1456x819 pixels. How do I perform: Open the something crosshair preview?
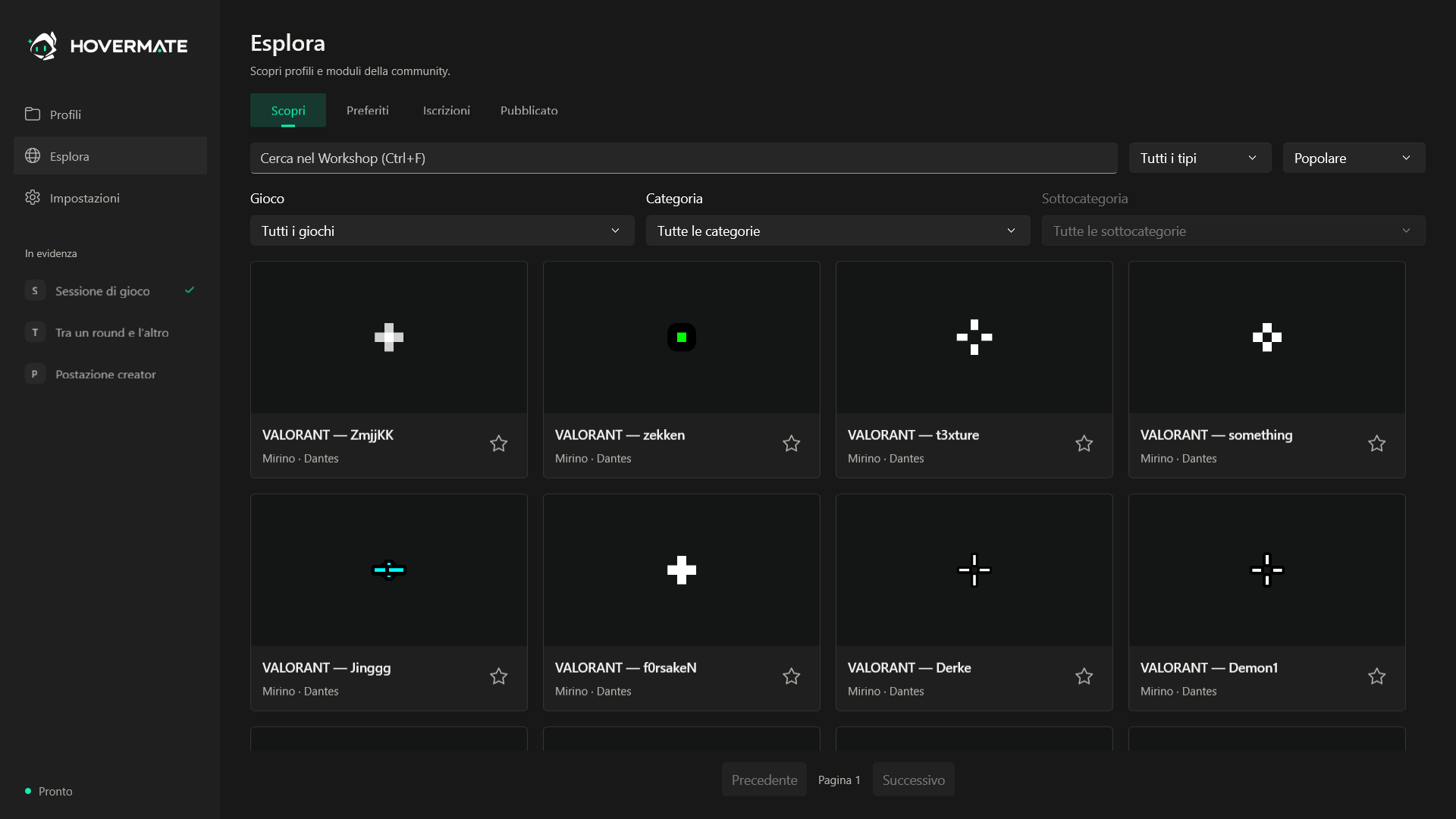(x=1267, y=337)
